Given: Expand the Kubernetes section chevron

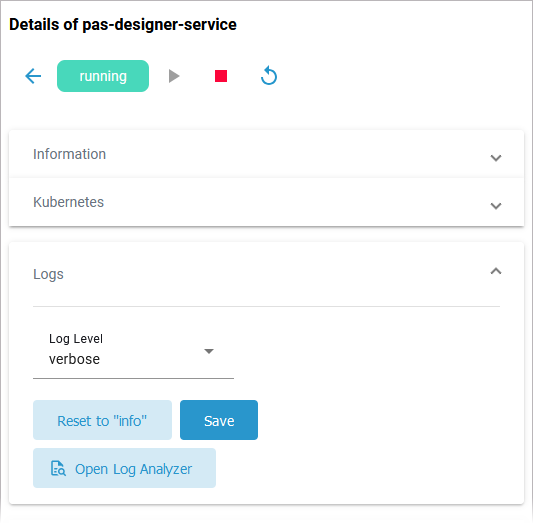Looking at the screenshot, I should pyautogui.click(x=496, y=206).
